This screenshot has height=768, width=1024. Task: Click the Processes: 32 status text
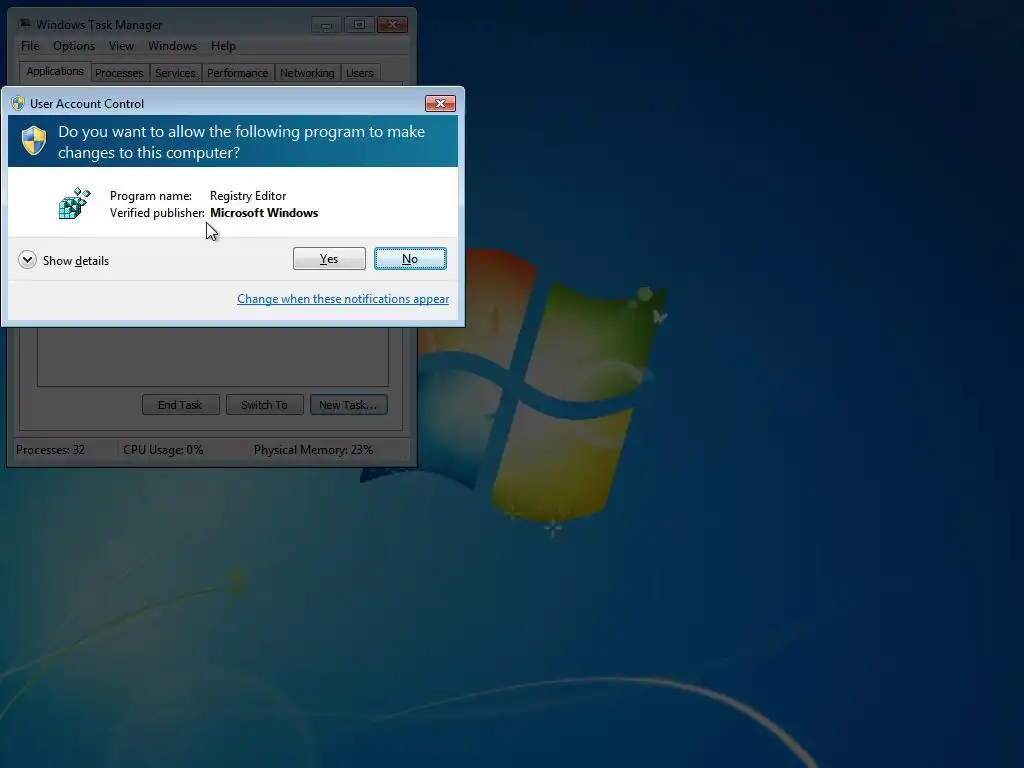[x=50, y=450]
